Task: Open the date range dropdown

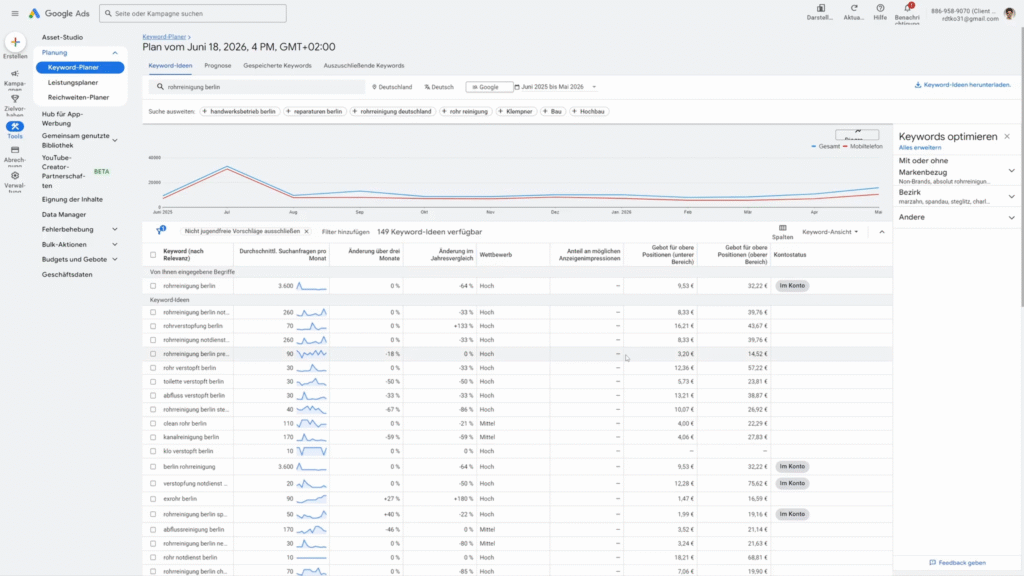Action: [x=556, y=87]
